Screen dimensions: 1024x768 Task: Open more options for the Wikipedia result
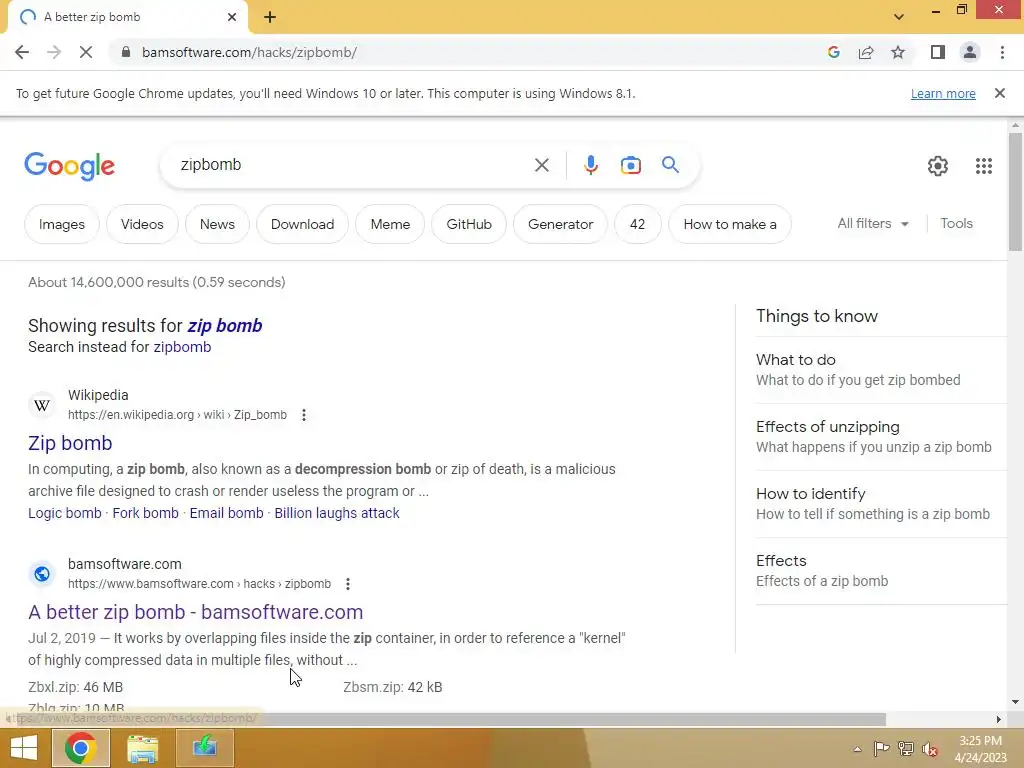point(304,415)
